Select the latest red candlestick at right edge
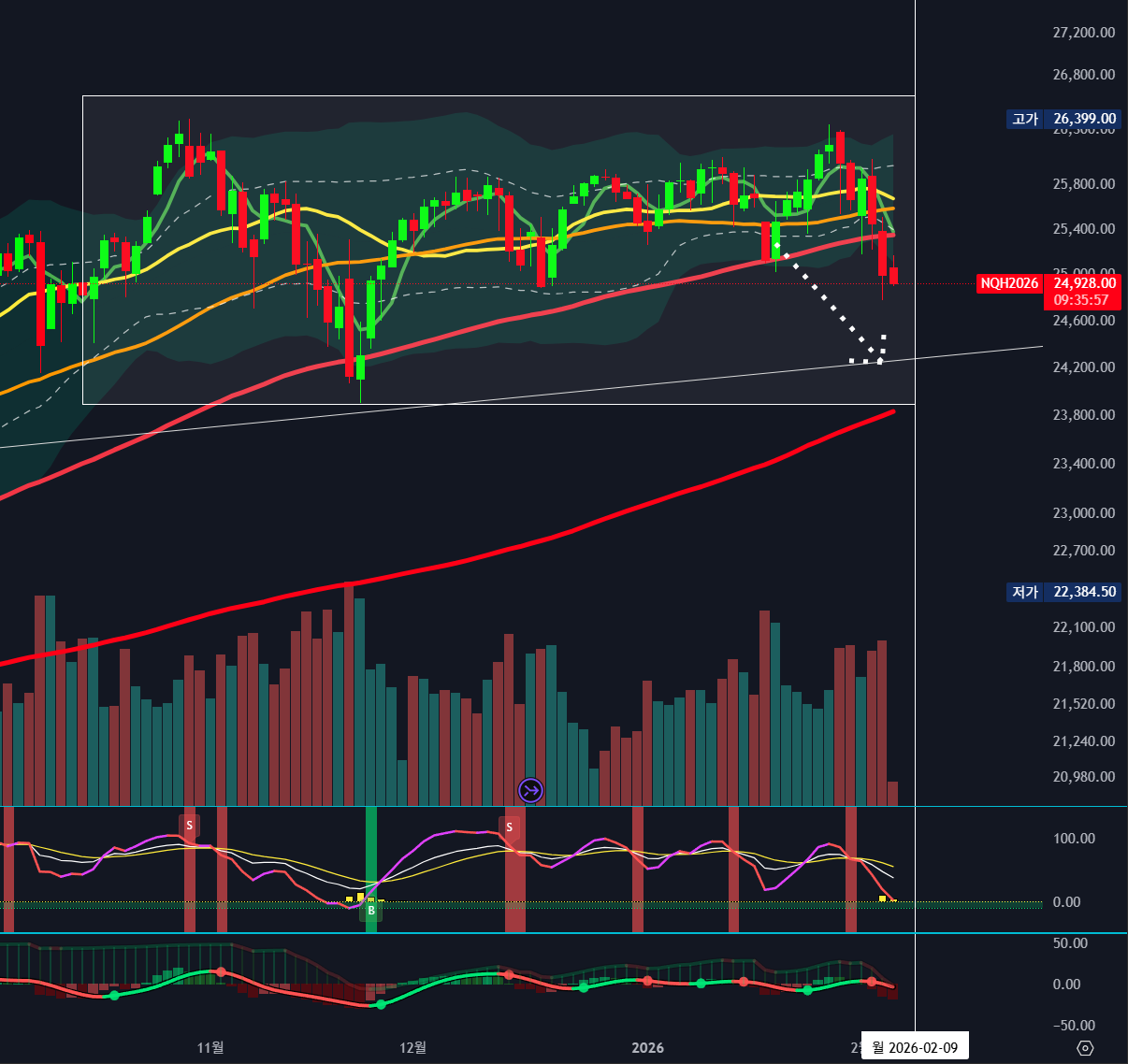 893,276
